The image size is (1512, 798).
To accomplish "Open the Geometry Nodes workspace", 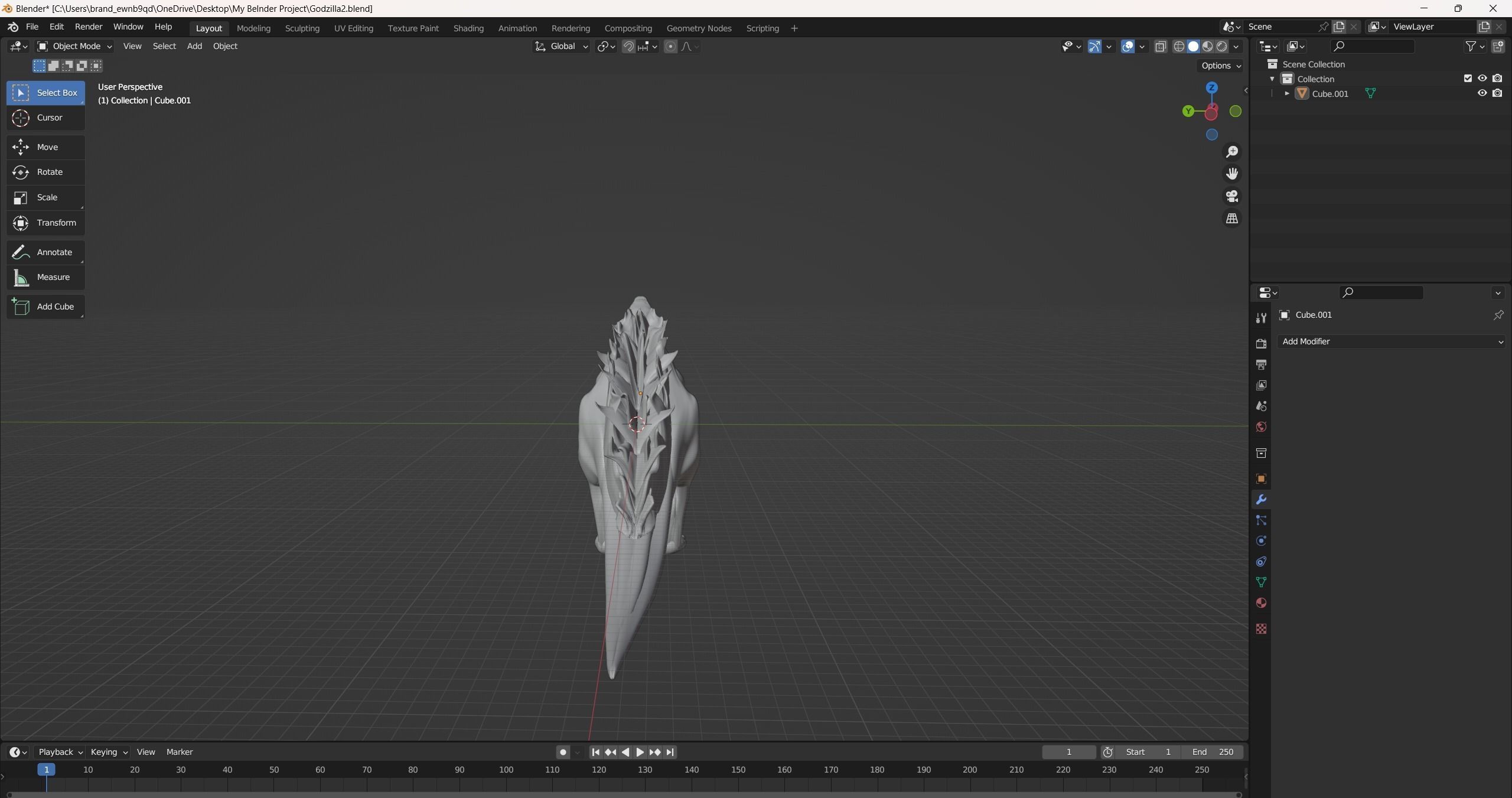I will (x=699, y=28).
